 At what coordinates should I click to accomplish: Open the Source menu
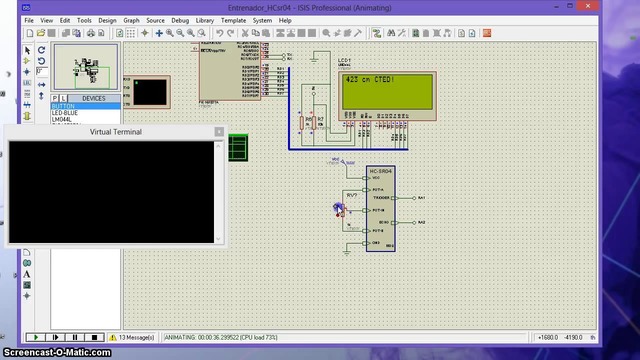[x=156, y=20]
